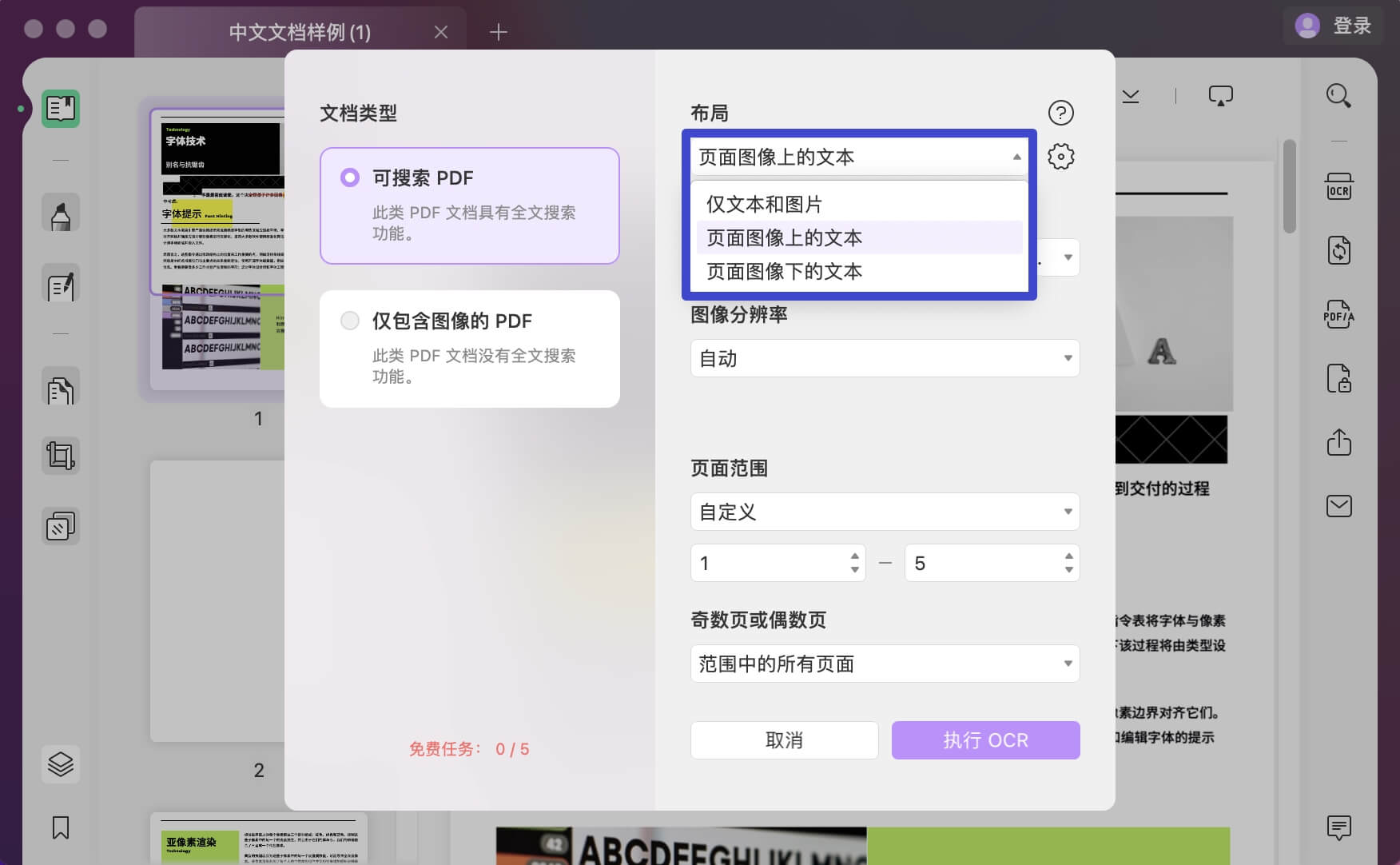Click the 登录 login button
1400x865 pixels.
point(1352,26)
